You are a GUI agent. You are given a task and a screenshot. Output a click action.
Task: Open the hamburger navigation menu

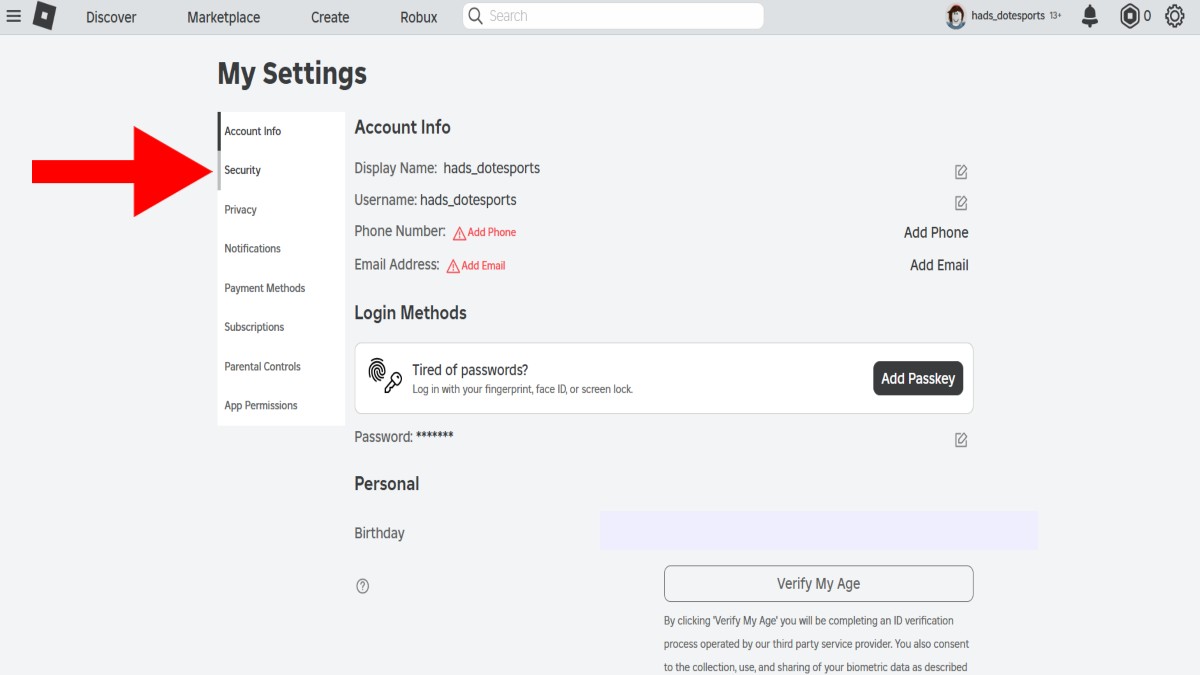pyautogui.click(x=14, y=16)
